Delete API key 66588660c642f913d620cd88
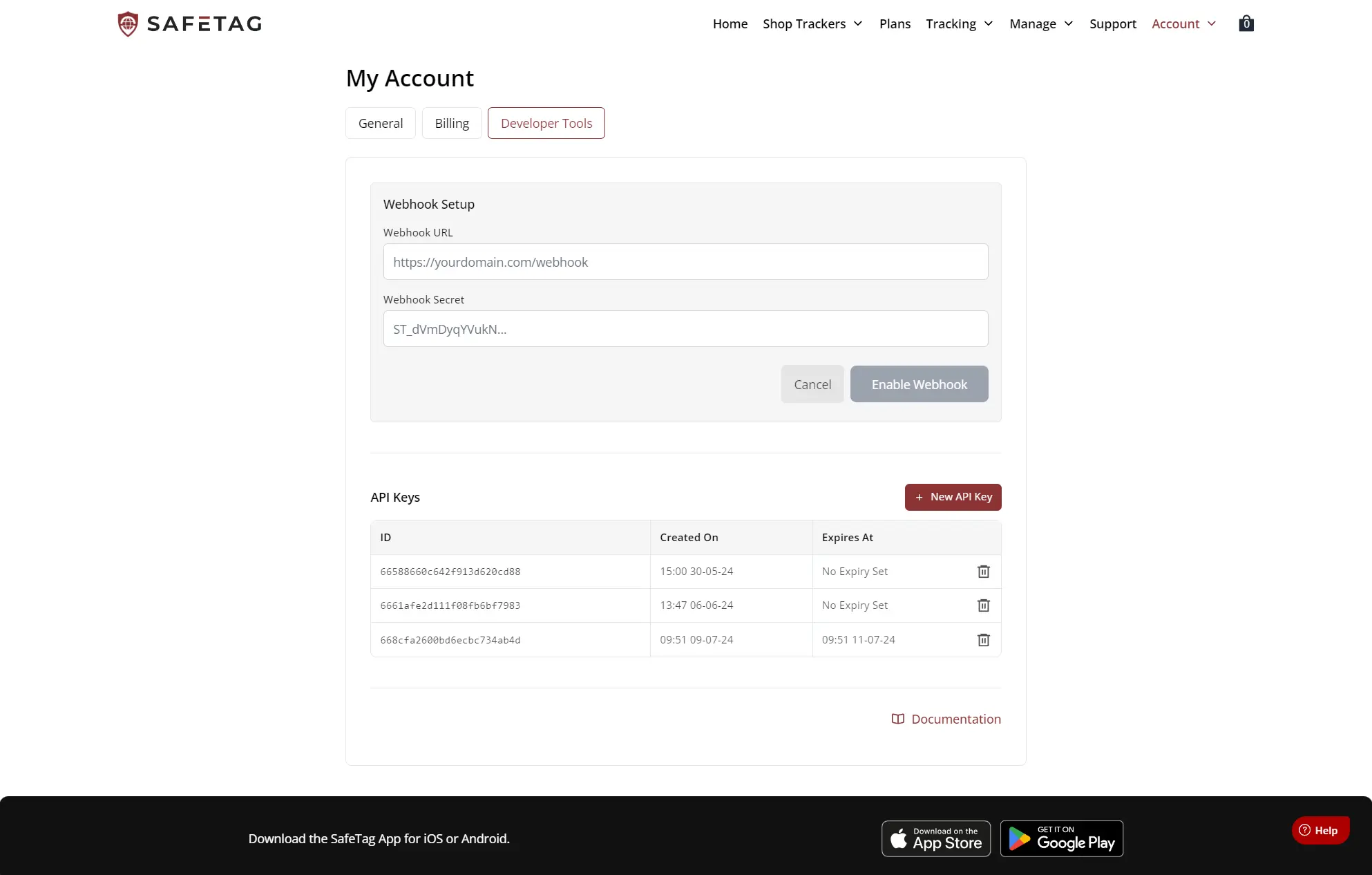Viewport: 1372px width, 875px height. tap(983, 572)
